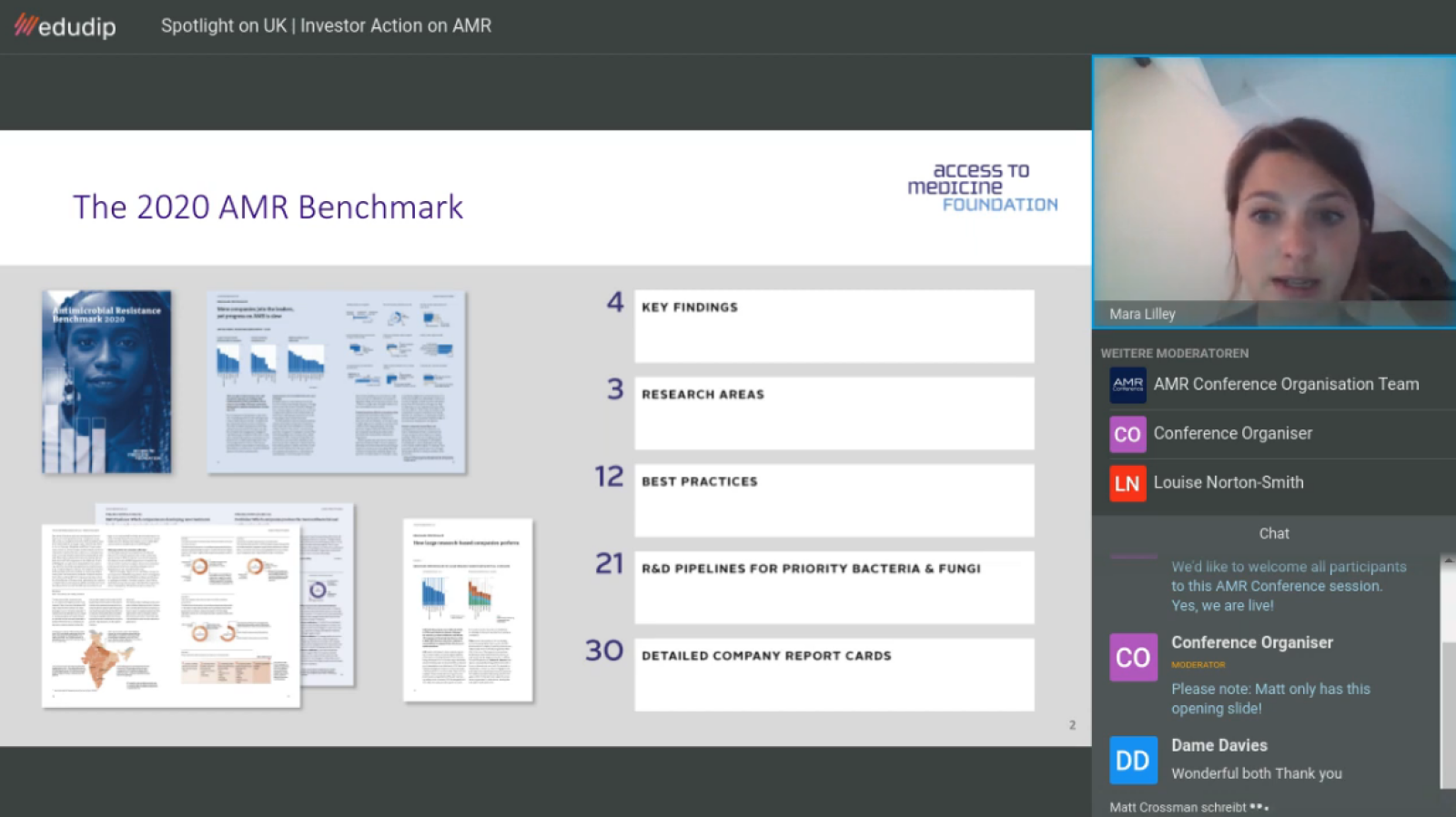Click the Louise Norton-Smith moderator name
This screenshot has height=817, width=1456.
point(1228,483)
